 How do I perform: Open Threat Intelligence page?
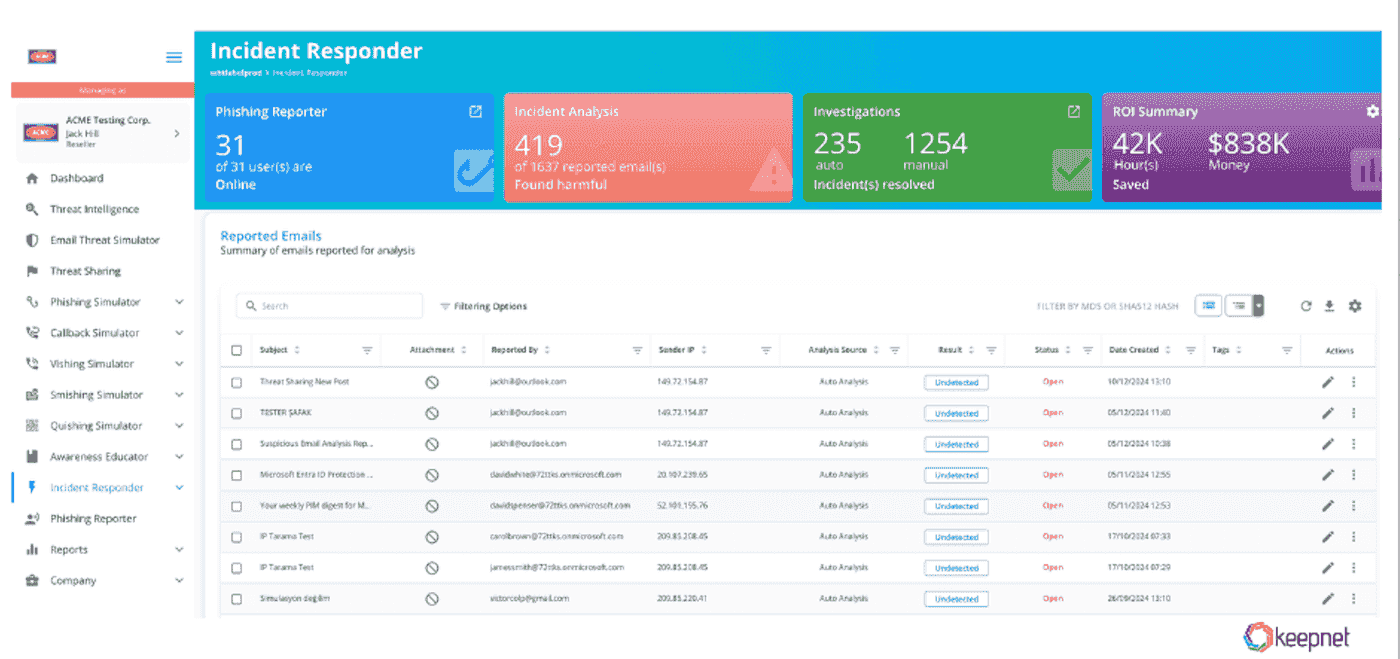click(94, 209)
